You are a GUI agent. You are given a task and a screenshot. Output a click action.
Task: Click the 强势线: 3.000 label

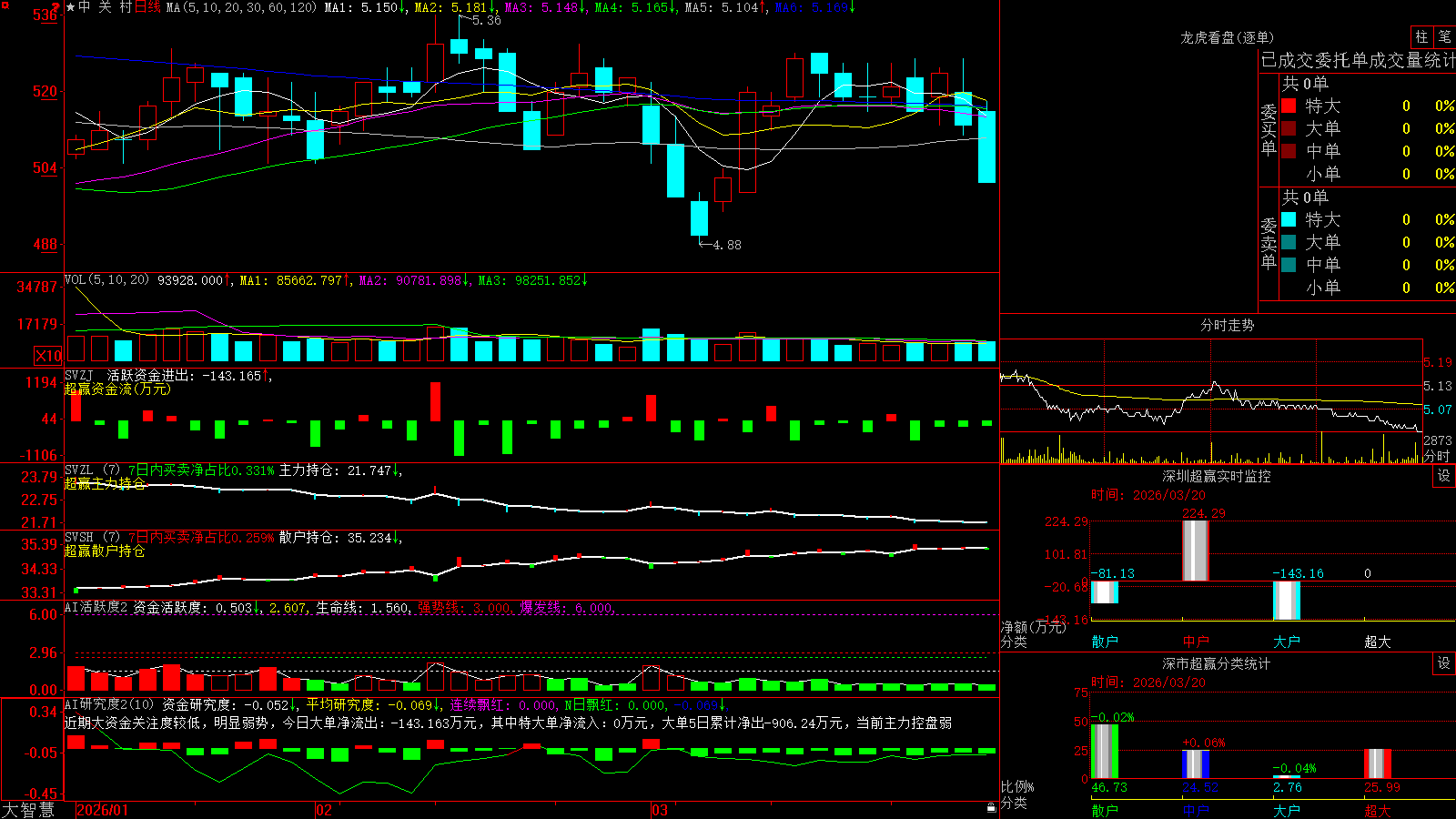(464, 608)
